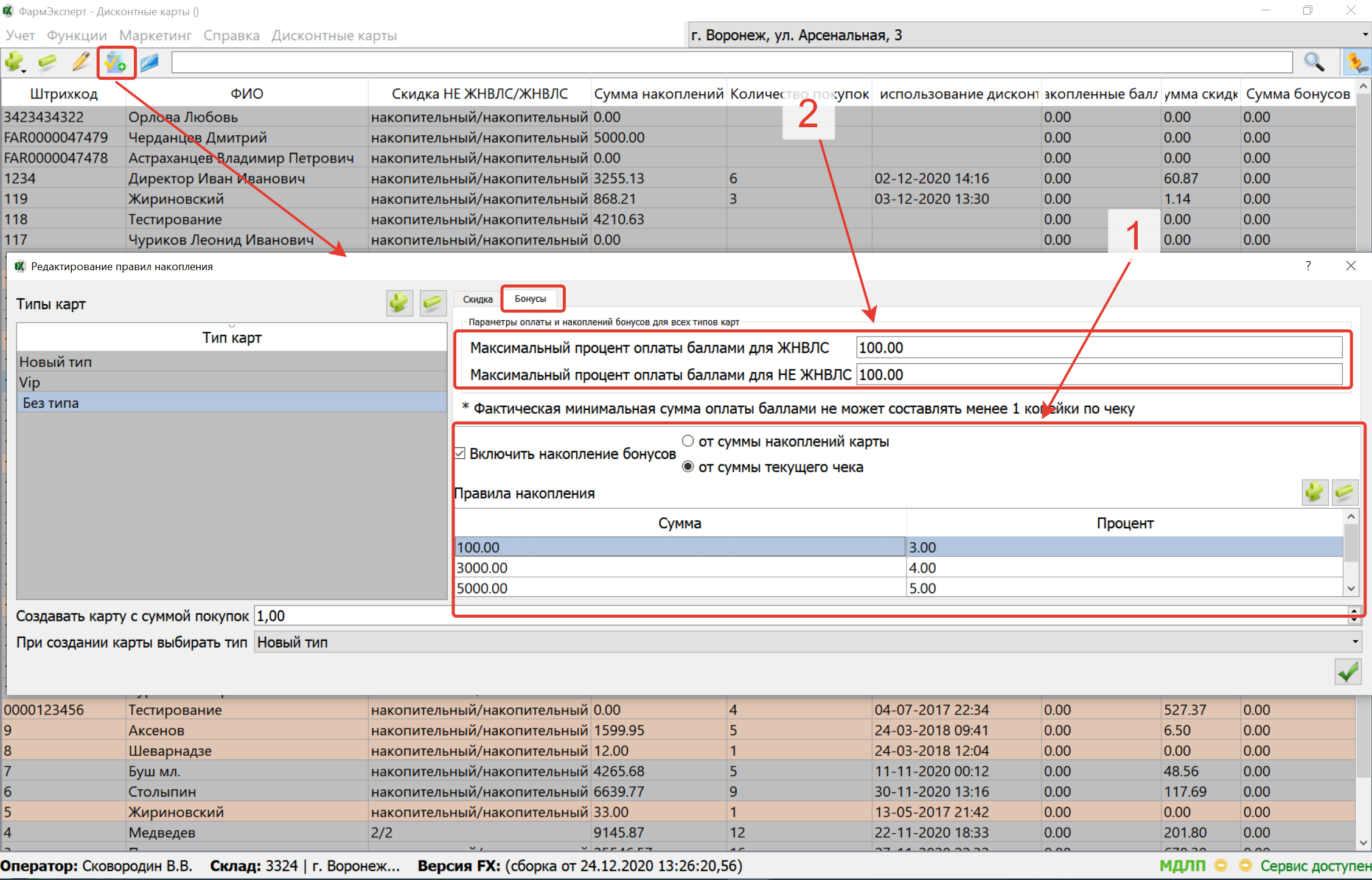Click the blue card icon in the toolbar
This screenshot has height=880, width=1372.
click(150, 62)
